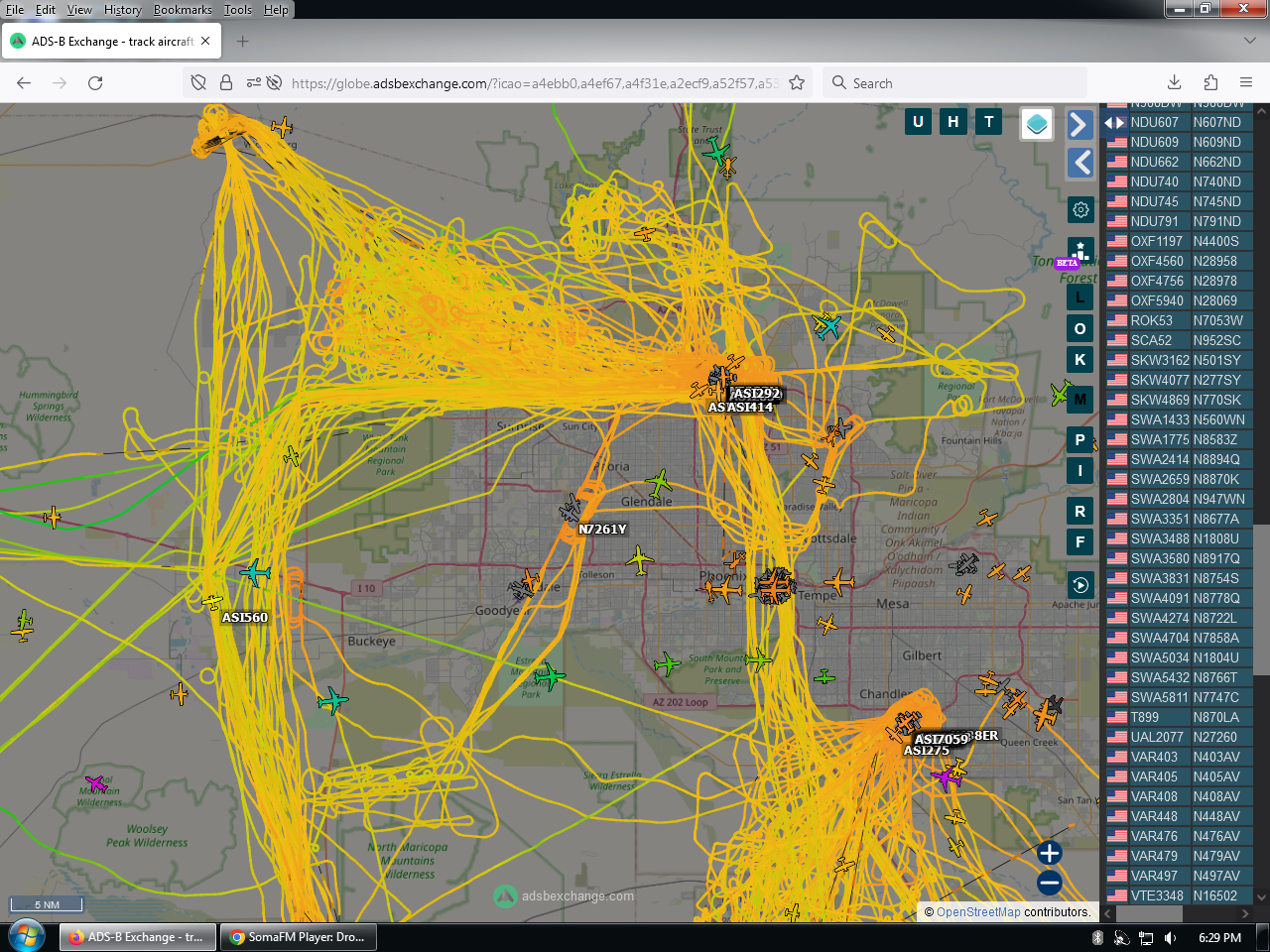Image resolution: width=1270 pixels, height=952 pixels.
Task: Select aircraft label ASI560 on map
Action: 245,618
